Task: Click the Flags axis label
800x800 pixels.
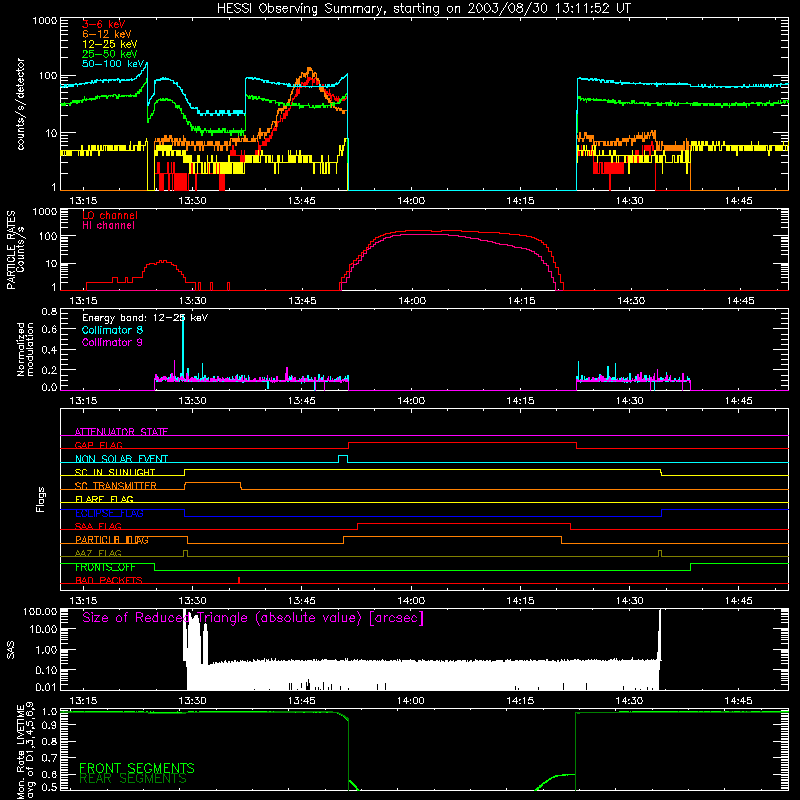Action: click(x=41, y=500)
